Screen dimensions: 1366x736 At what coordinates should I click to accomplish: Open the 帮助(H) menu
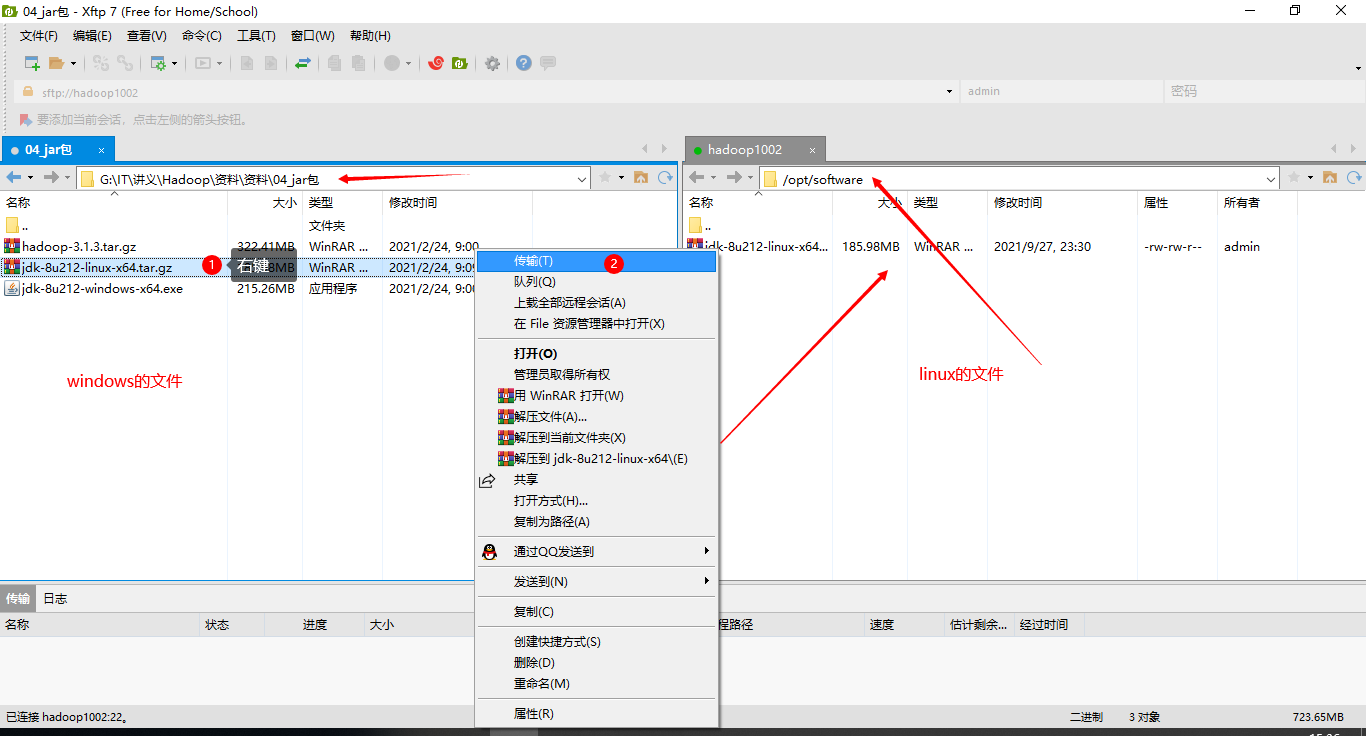click(x=370, y=36)
